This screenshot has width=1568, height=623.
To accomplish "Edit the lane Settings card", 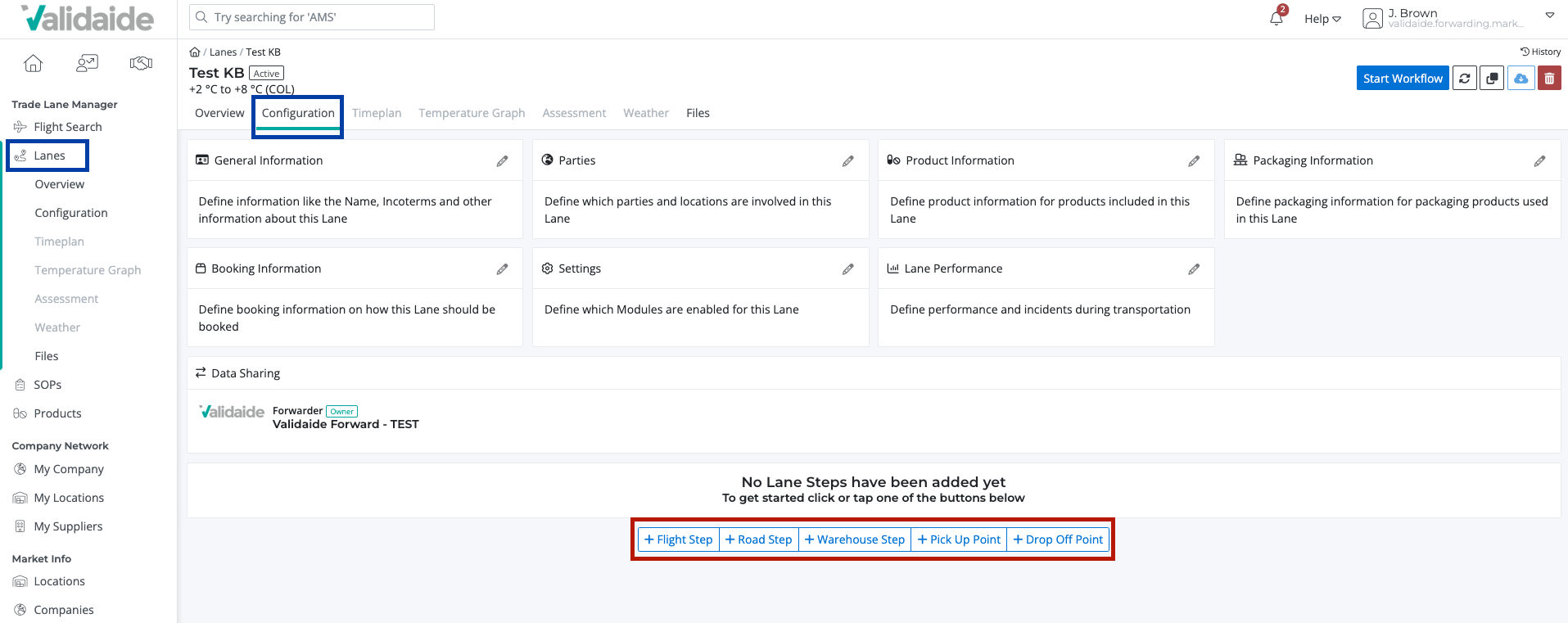I will pos(847,269).
